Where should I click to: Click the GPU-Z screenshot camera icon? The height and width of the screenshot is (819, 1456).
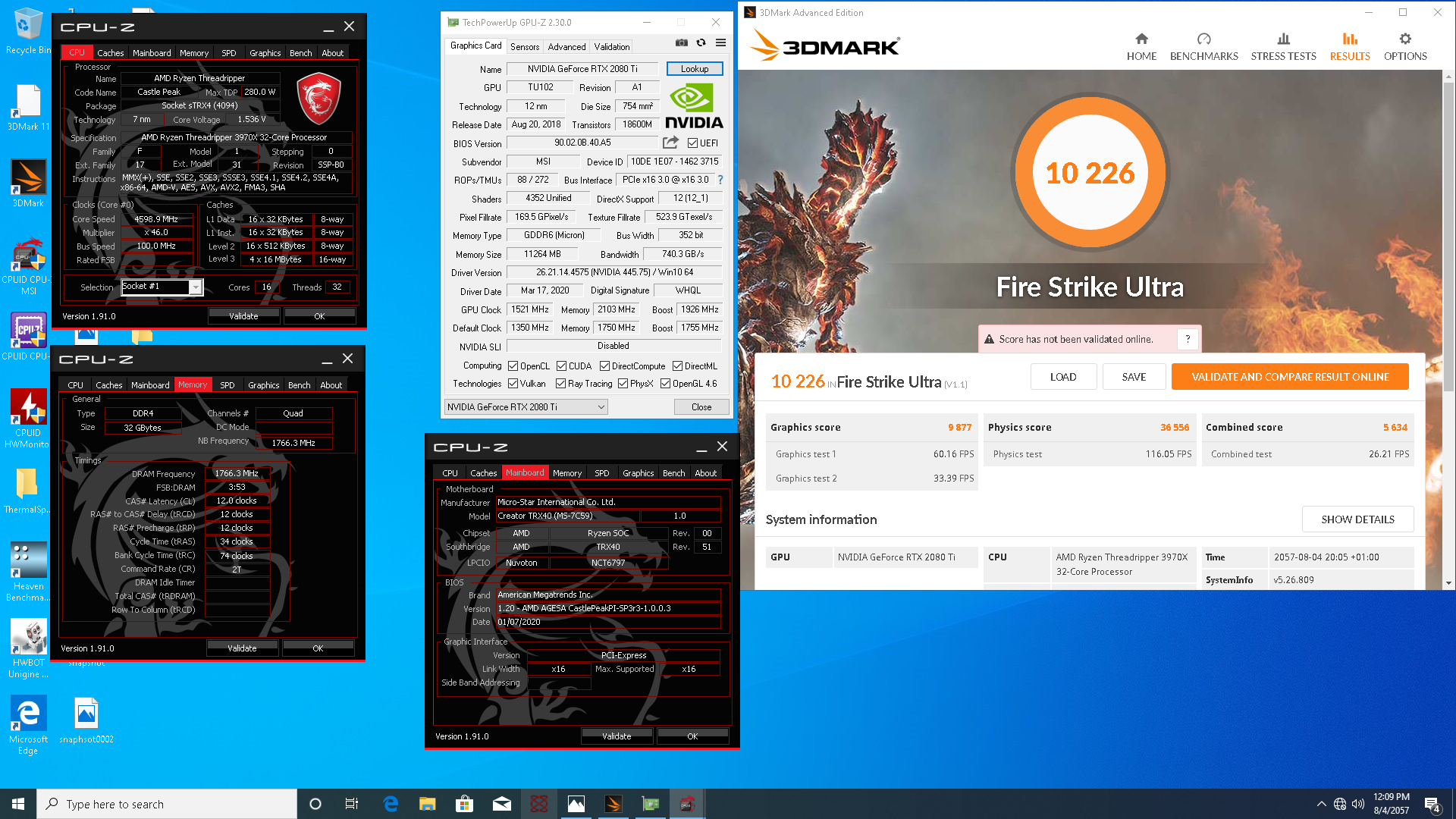coord(682,42)
